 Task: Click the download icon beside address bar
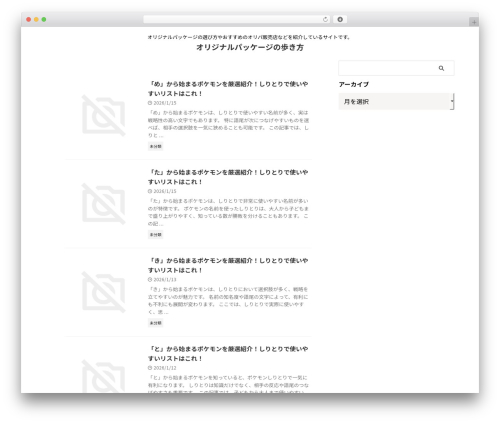click(x=340, y=19)
